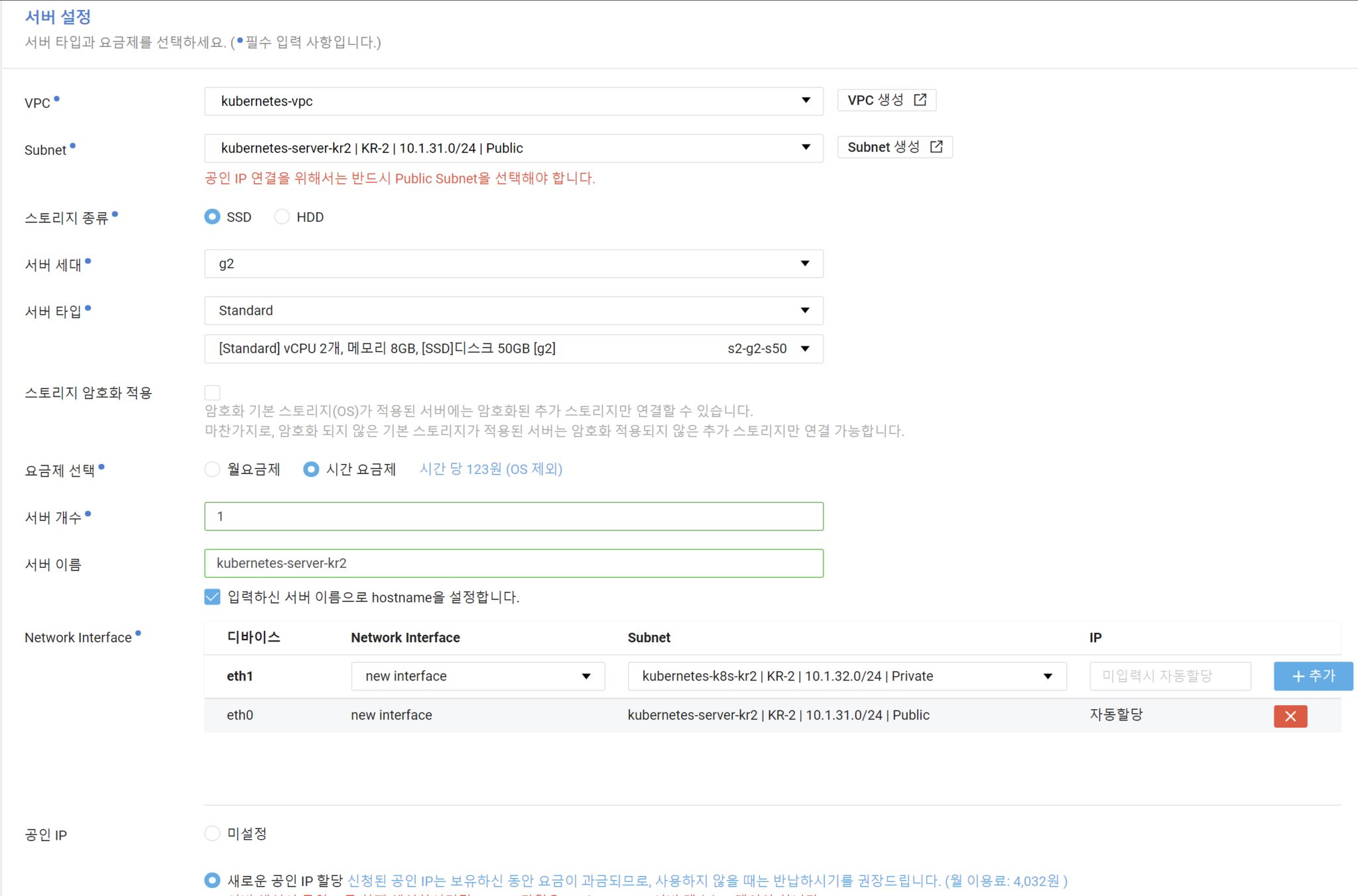Image resolution: width=1358 pixels, height=896 pixels.
Task: Open the 서버 세대 dropdown showing g2
Action: click(x=805, y=263)
